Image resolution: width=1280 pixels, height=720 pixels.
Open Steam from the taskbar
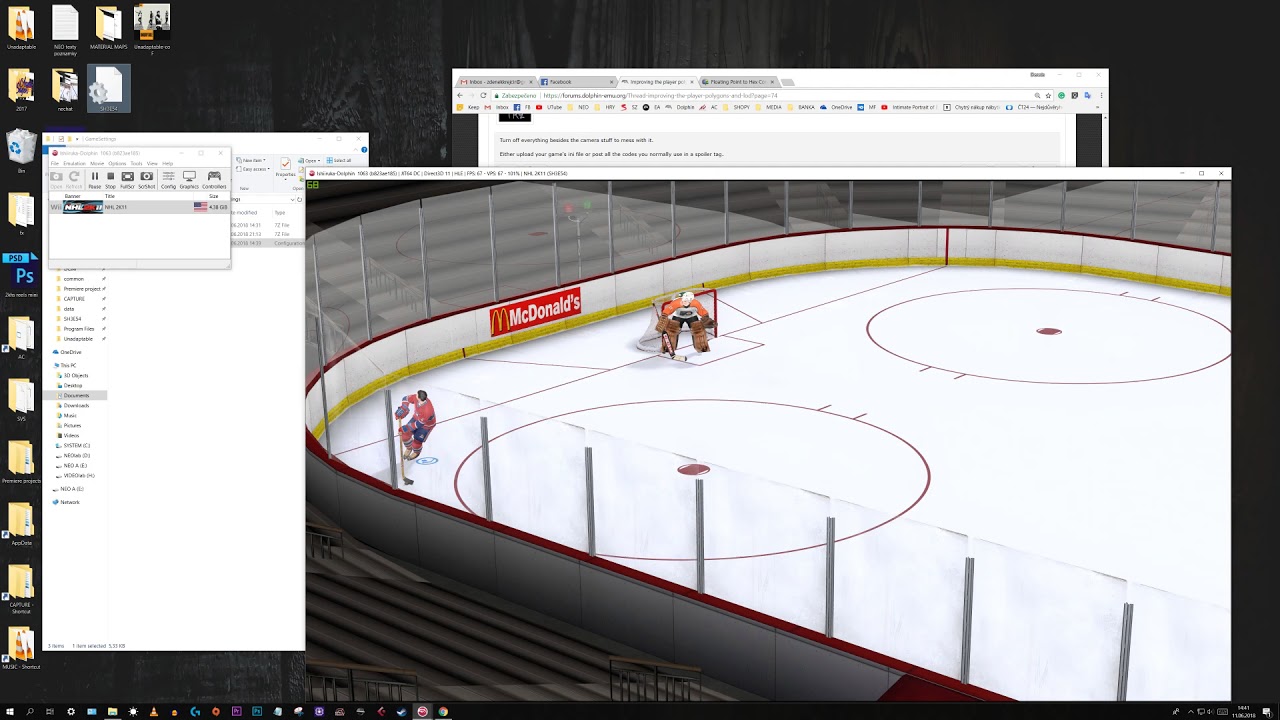402,711
